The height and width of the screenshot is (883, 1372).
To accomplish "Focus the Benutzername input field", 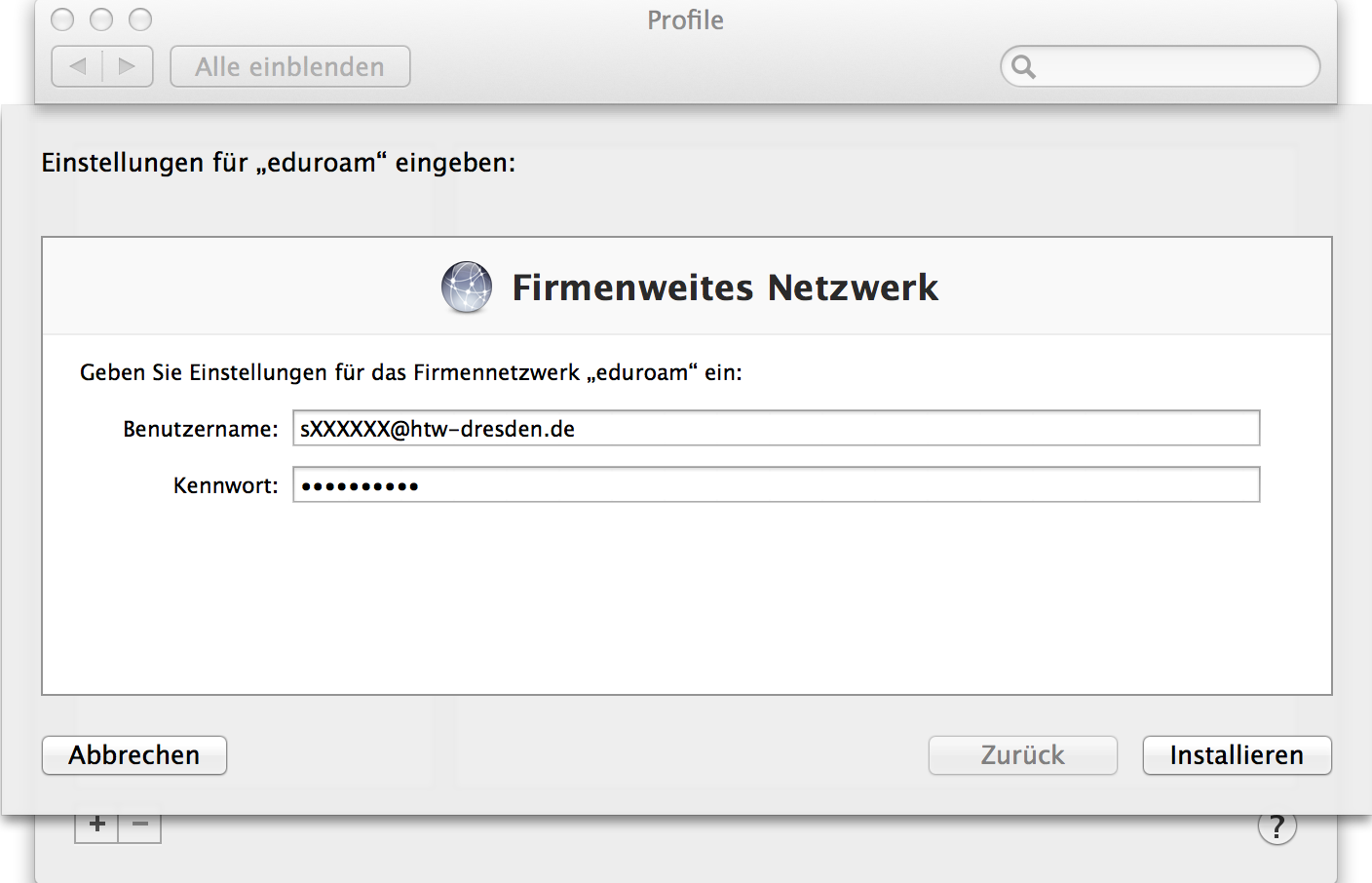I will click(777, 428).
